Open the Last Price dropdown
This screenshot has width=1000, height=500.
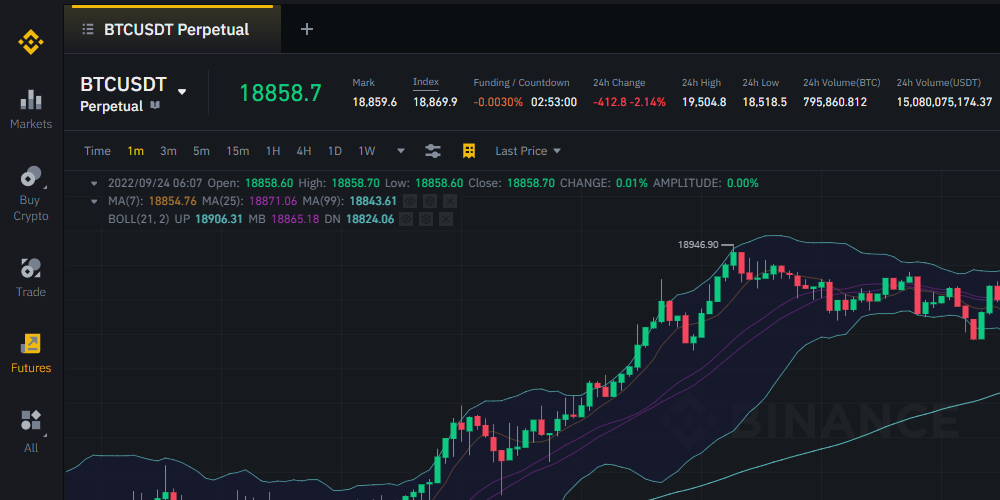click(x=528, y=151)
